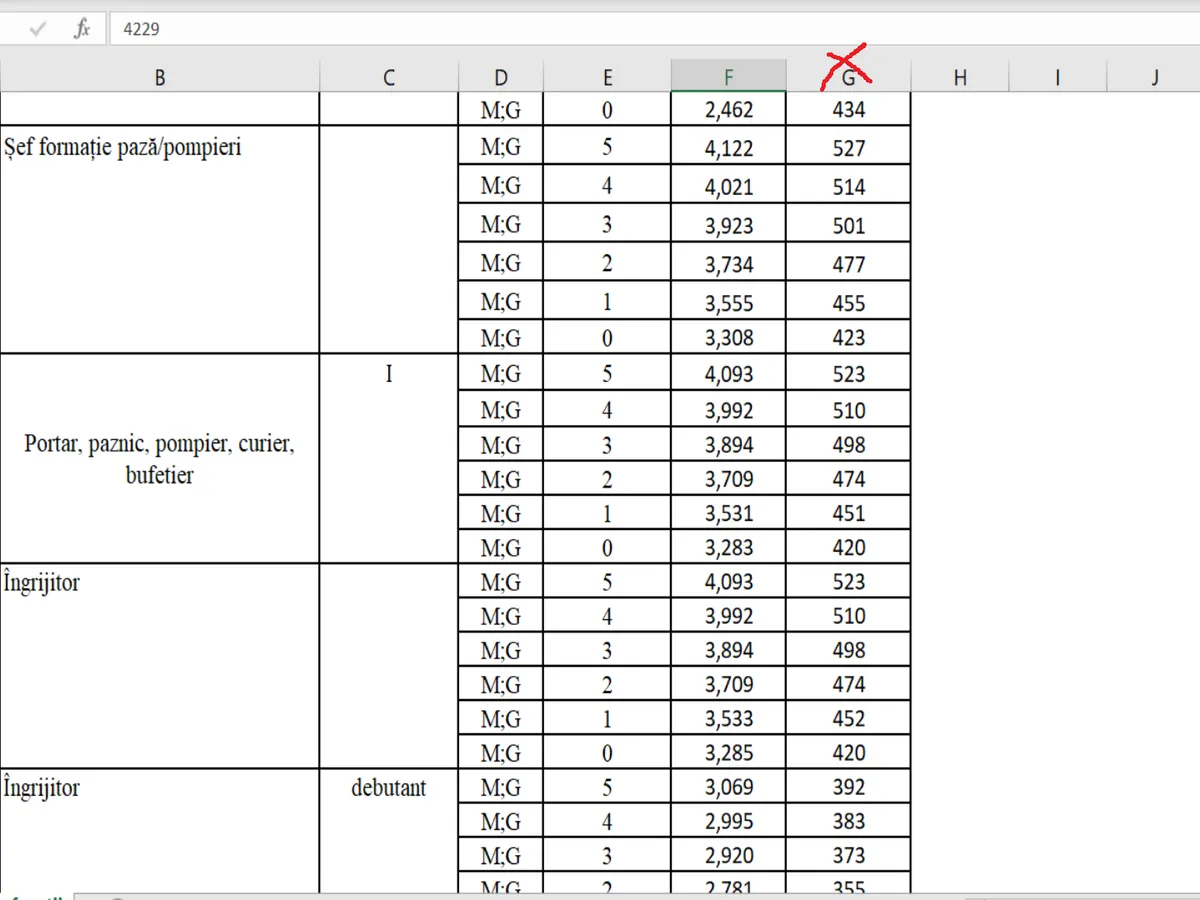
Task: Select column D header
Action: 501,77
